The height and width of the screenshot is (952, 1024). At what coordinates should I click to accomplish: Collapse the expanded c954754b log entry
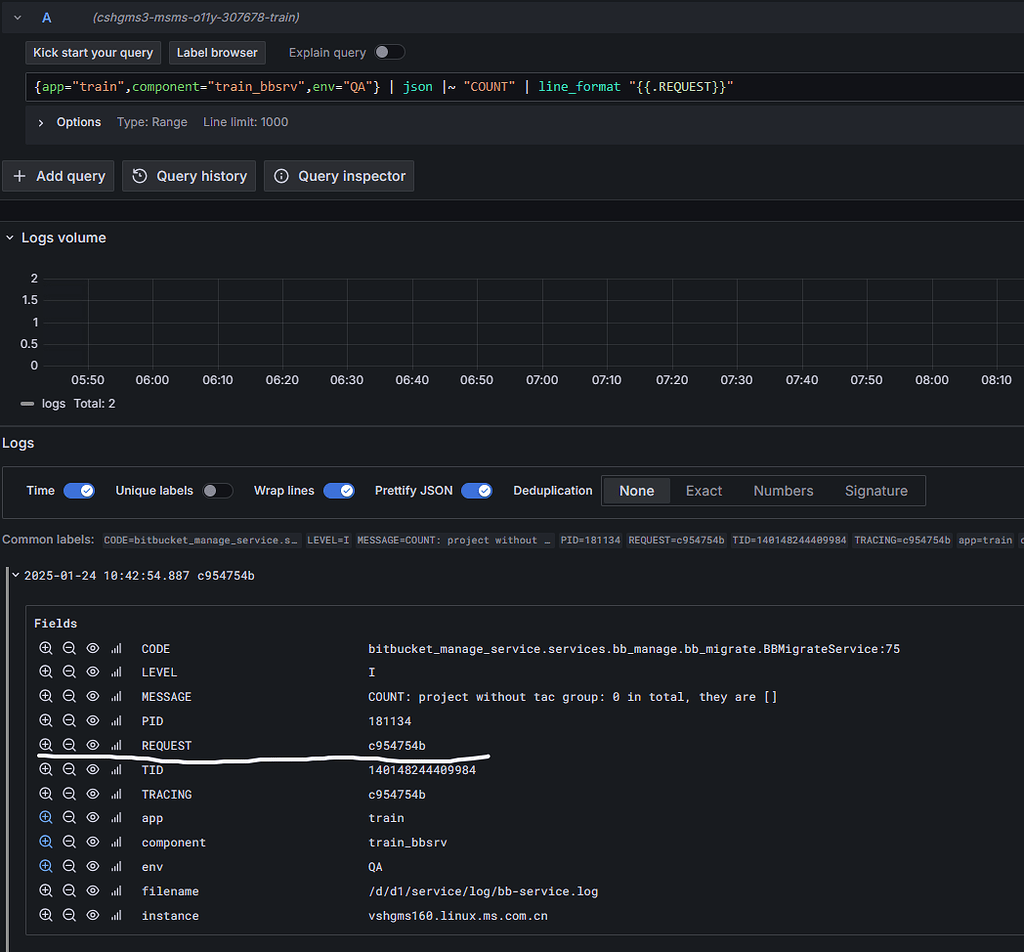[14, 575]
